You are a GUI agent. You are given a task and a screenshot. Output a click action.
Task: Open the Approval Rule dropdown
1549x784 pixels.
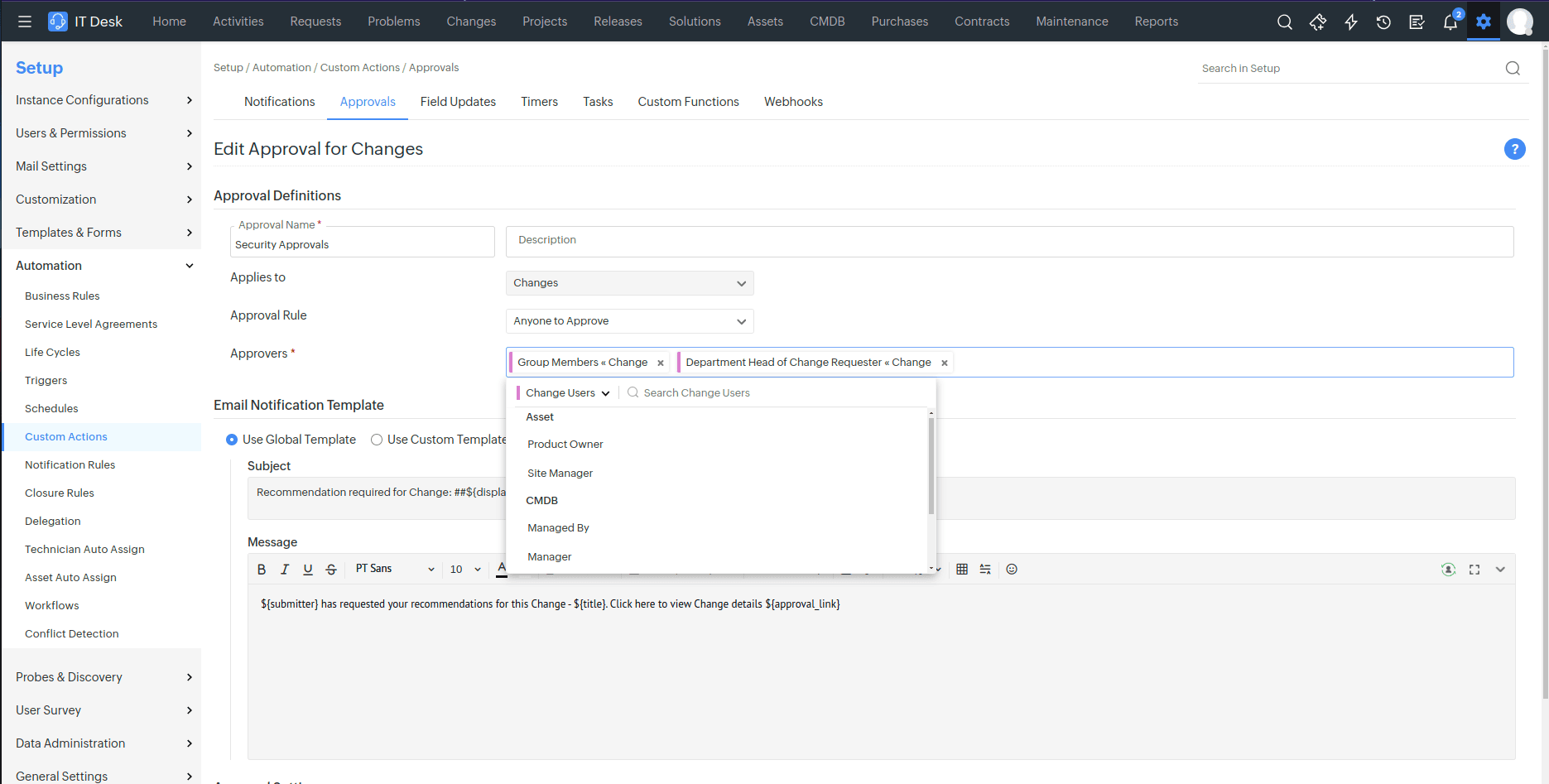(629, 321)
